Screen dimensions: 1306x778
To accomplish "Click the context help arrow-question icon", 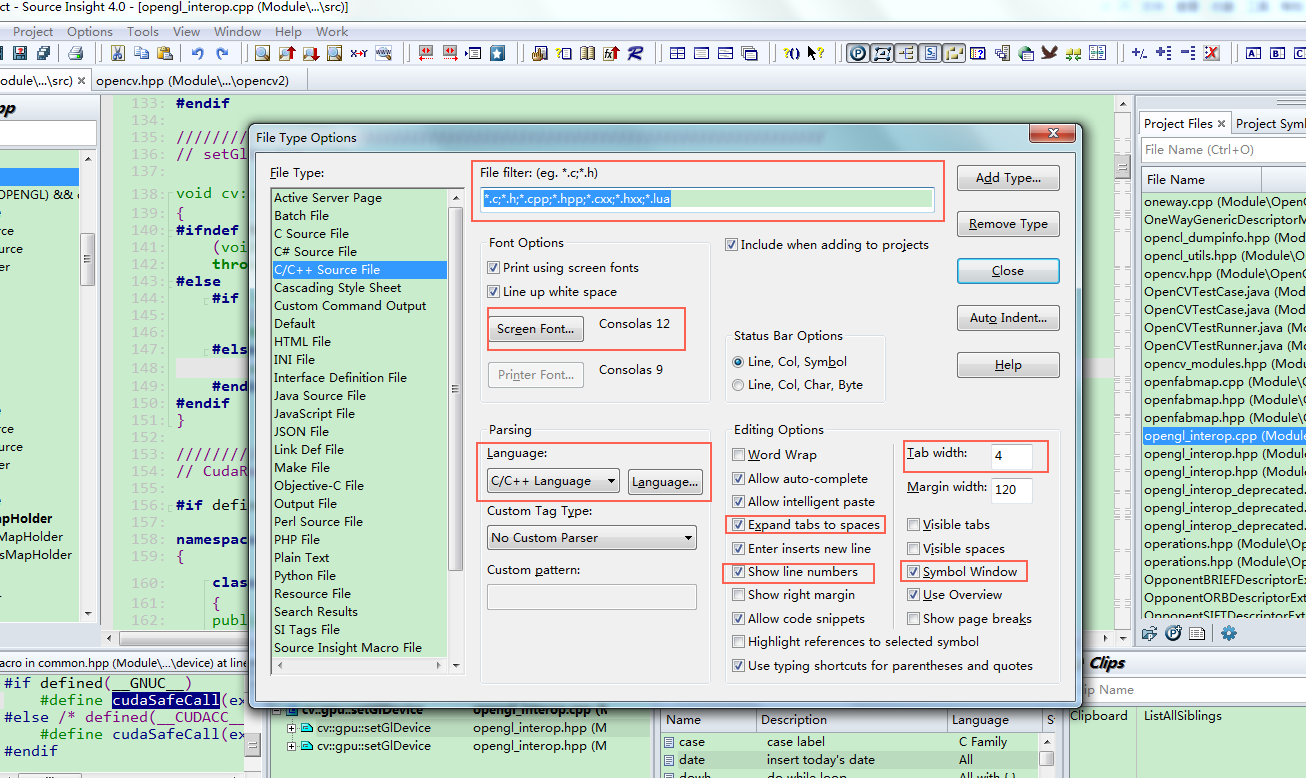I will 816,53.
